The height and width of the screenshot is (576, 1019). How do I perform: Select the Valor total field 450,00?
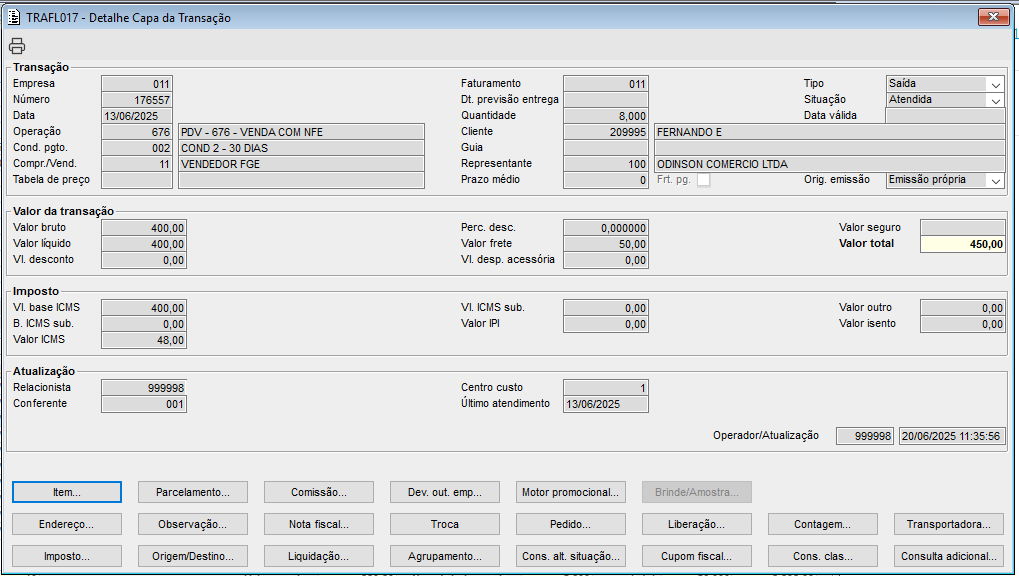pos(962,244)
